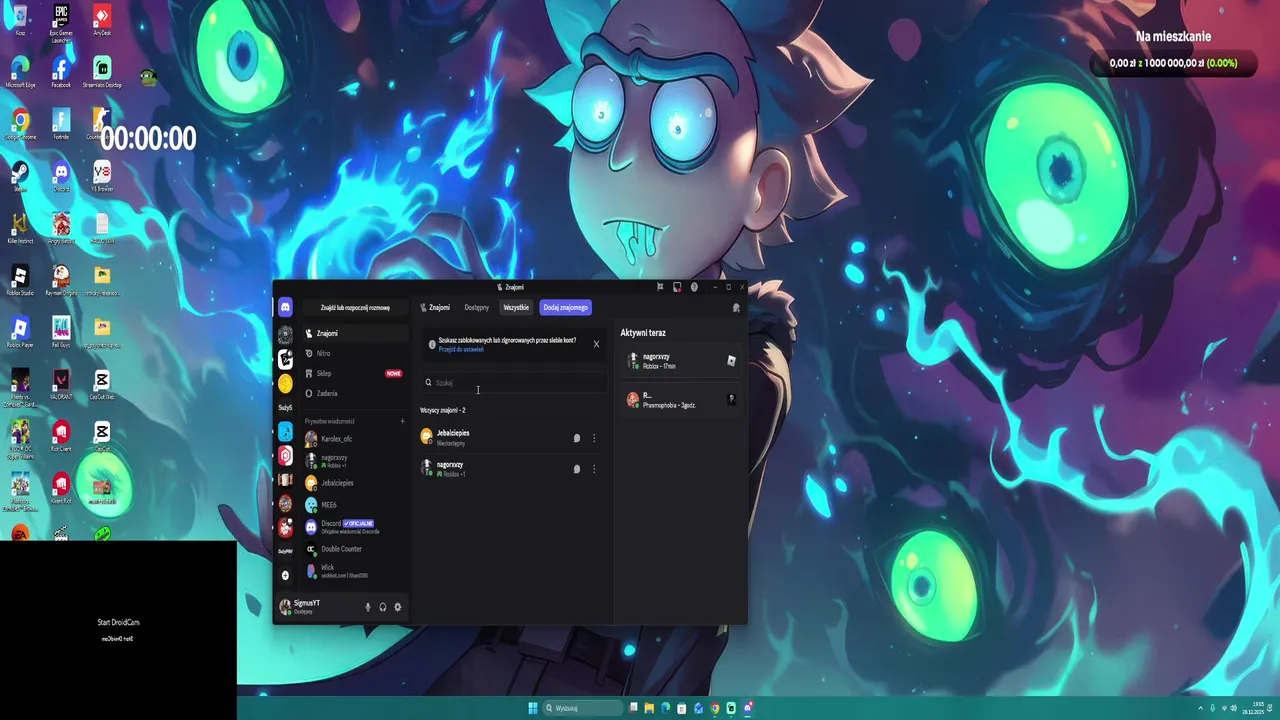Open File Explorer from the taskbar

coord(649,708)
